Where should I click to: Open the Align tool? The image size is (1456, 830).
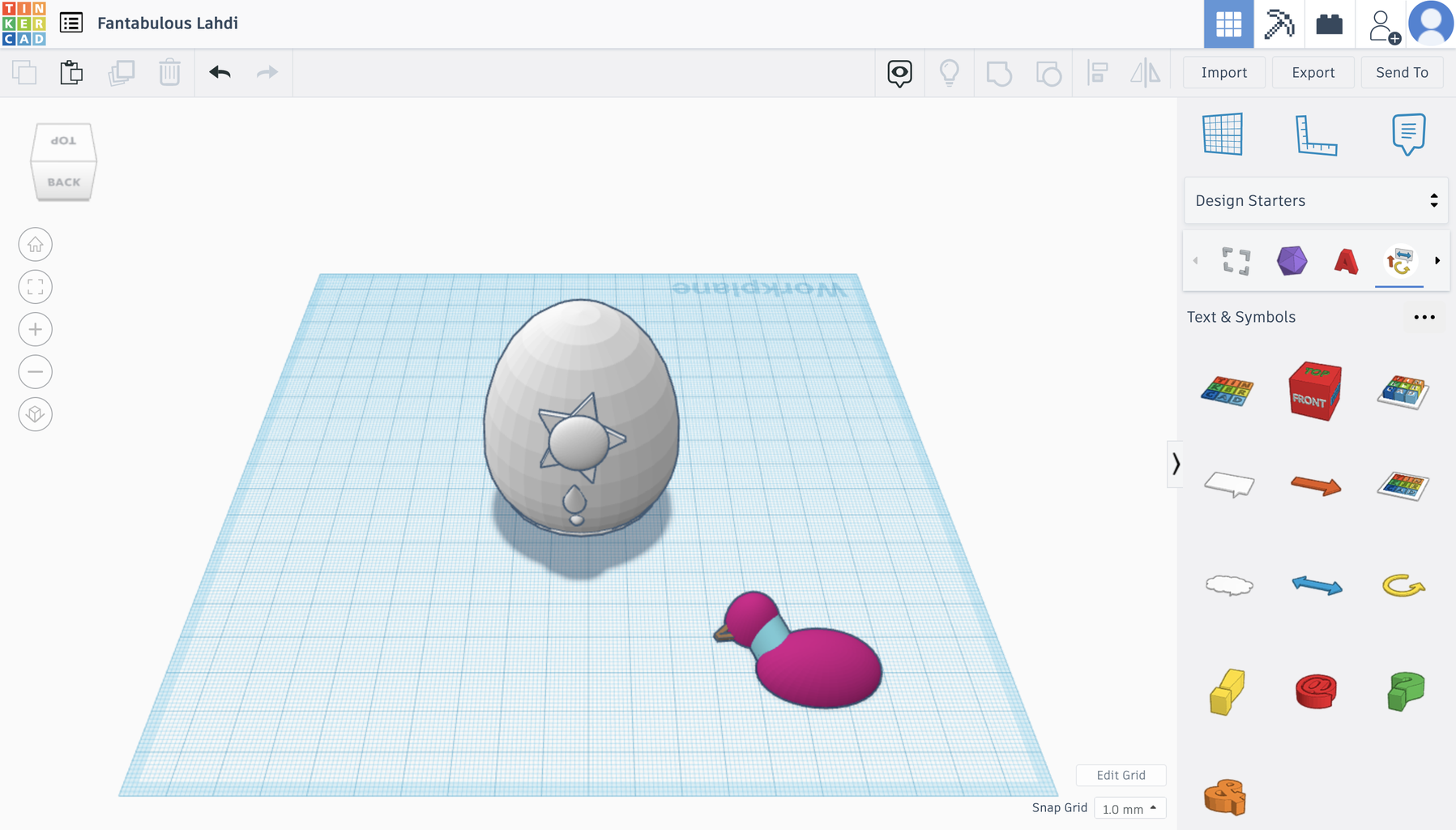pyautogui.click(x=1098, y=73)
